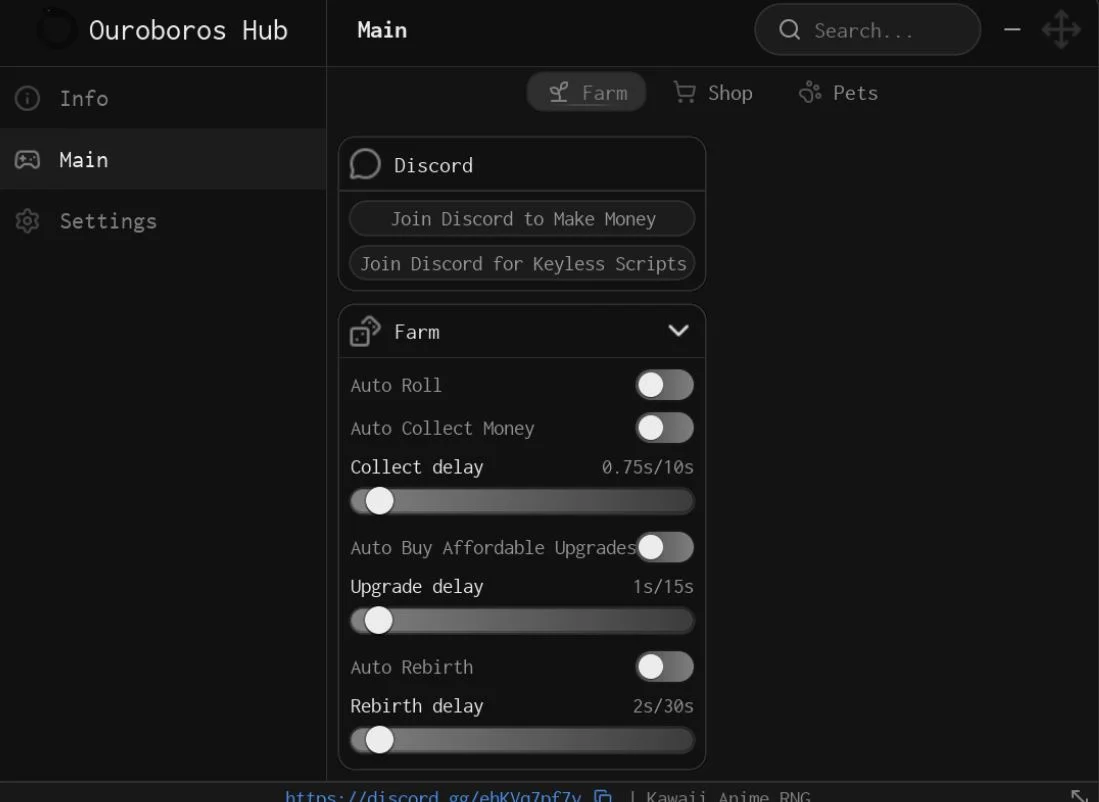Turn on Auto Collect Money
This screenshot has height=802, width=1099.
pyautogui.click(x=664, y=428)
